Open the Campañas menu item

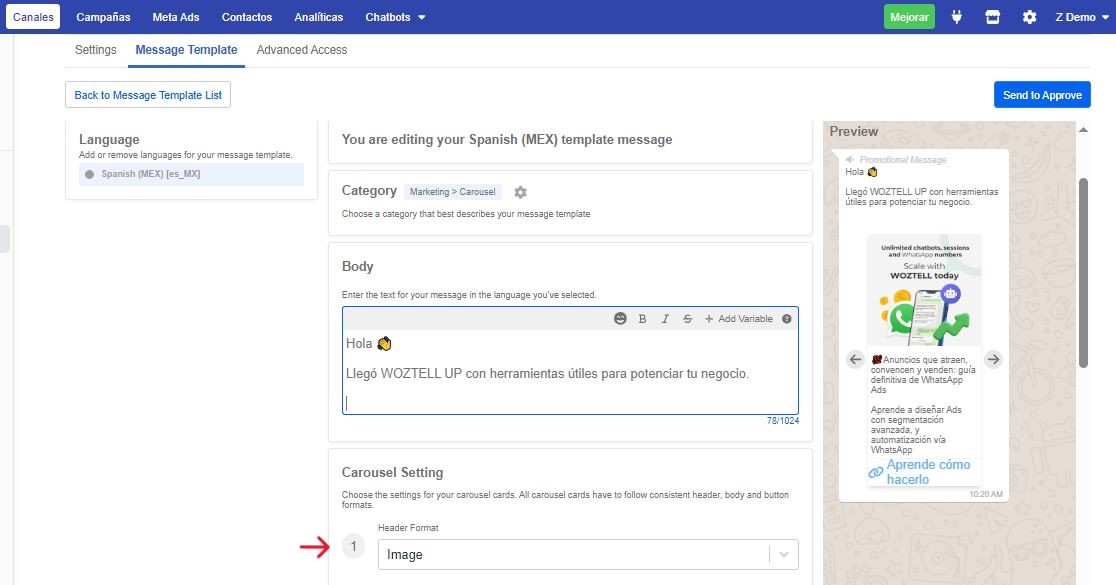pos(103,17)
